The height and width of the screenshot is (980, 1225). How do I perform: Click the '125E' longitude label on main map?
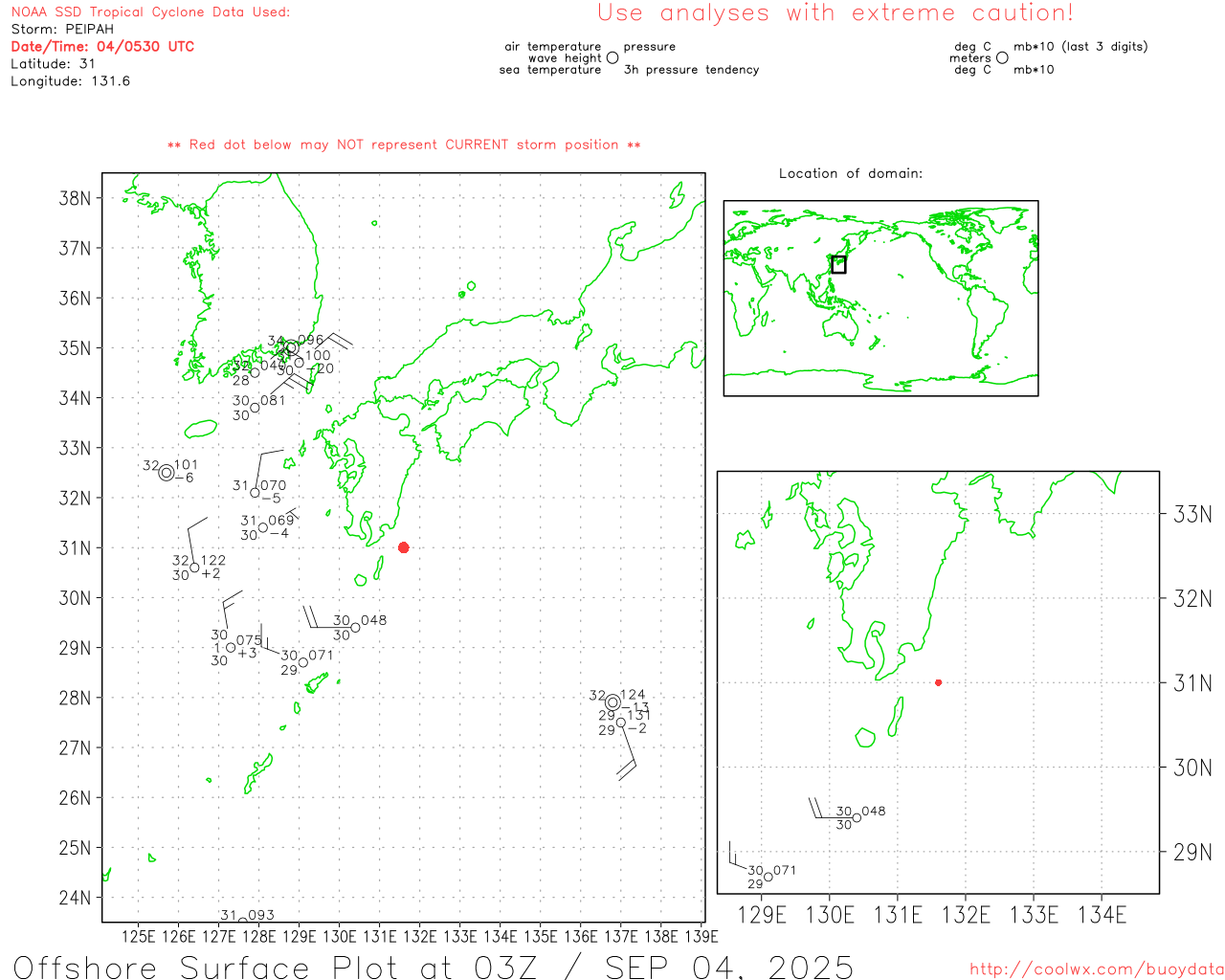(x=139, y=937)
